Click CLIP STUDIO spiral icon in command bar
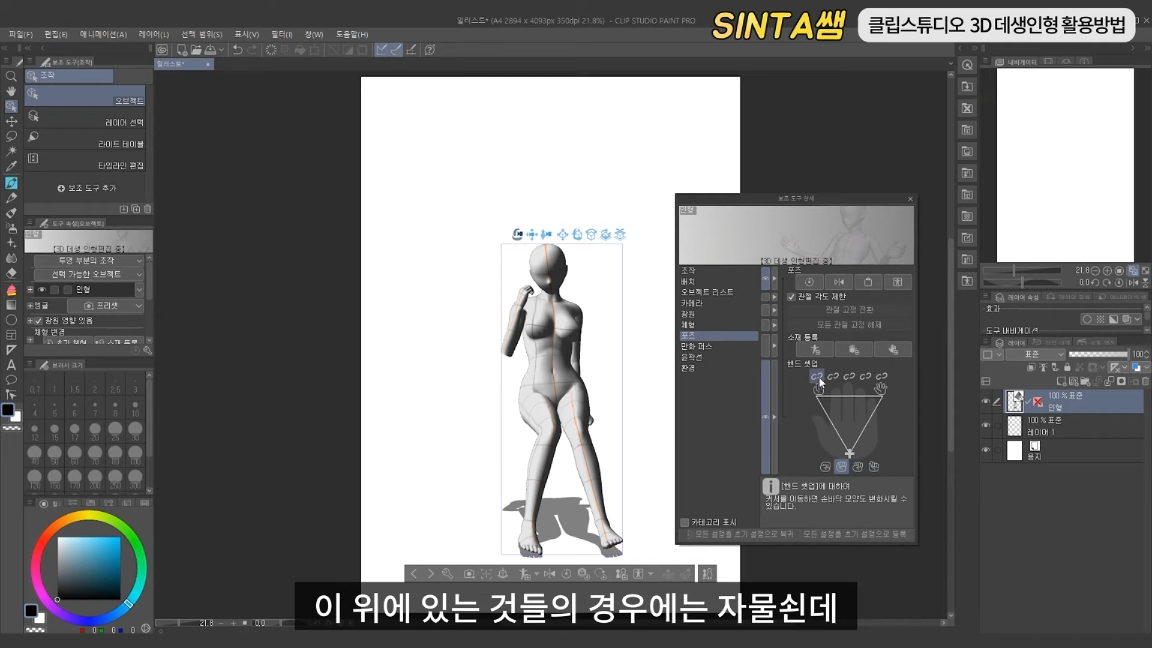This screenshot has height=648, width=1152. [162, 50]
